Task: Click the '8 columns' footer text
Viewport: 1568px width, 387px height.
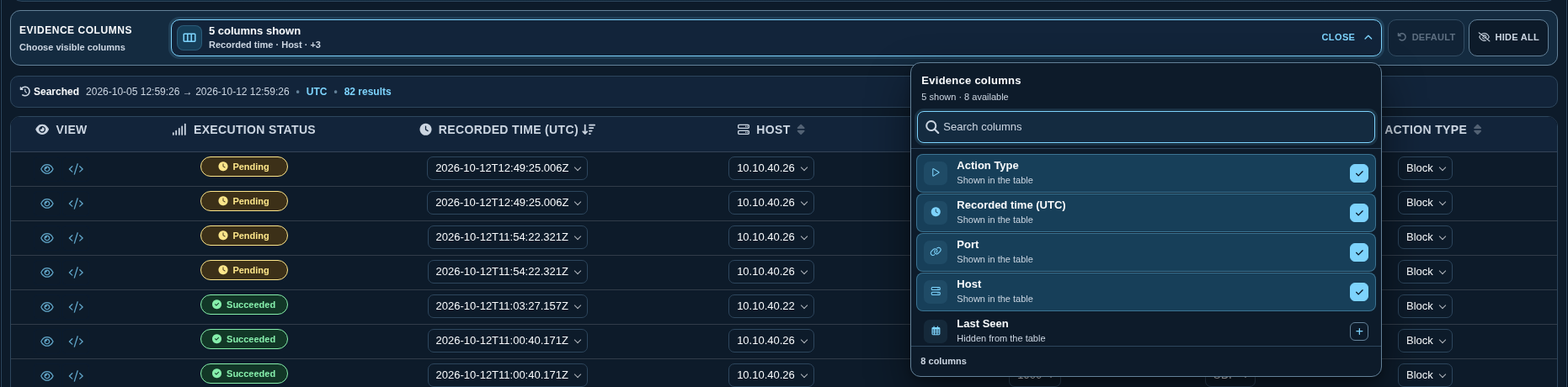Action: [x=943, y=361]
